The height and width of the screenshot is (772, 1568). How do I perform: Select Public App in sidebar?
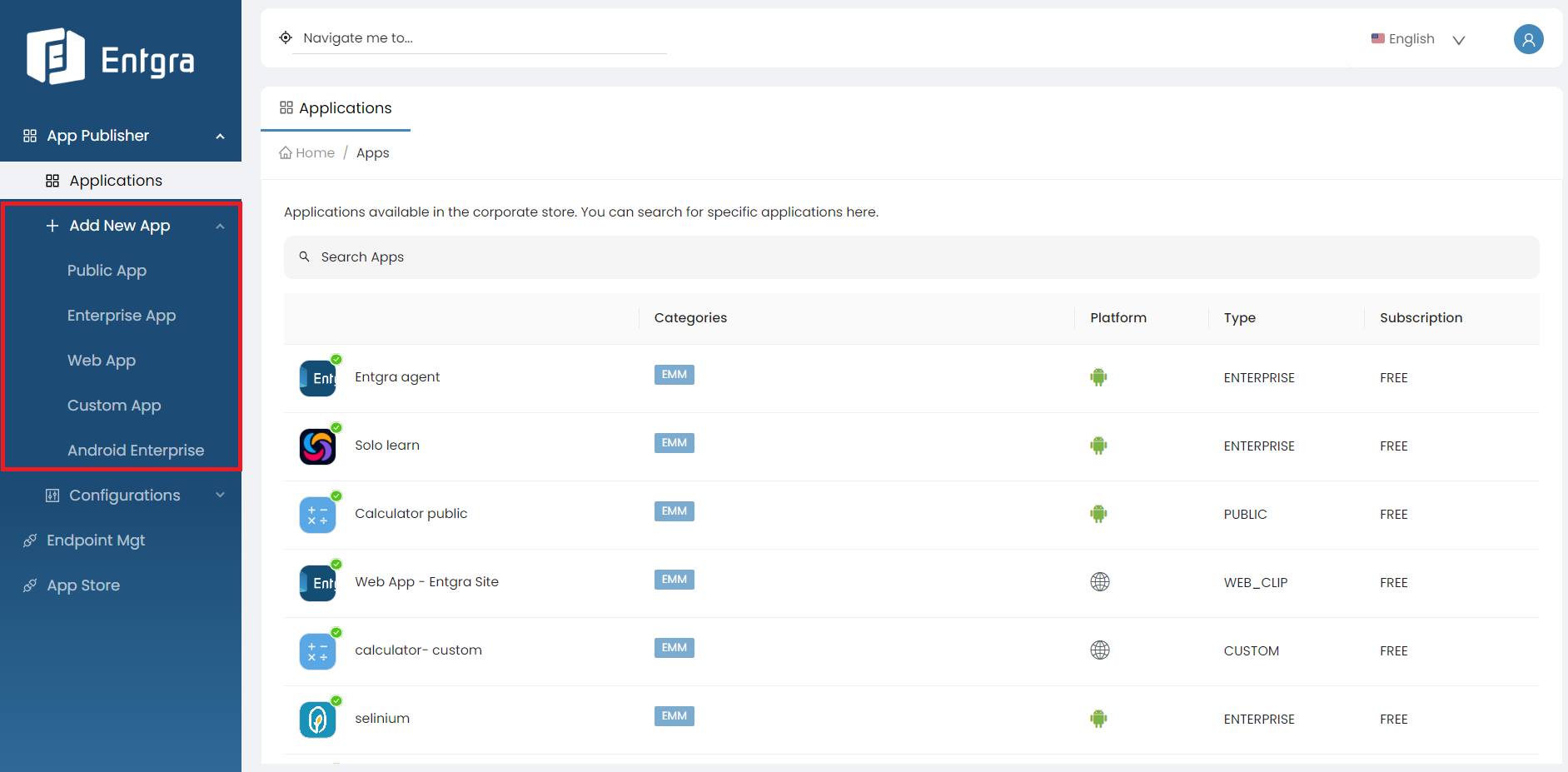point(107,271)
